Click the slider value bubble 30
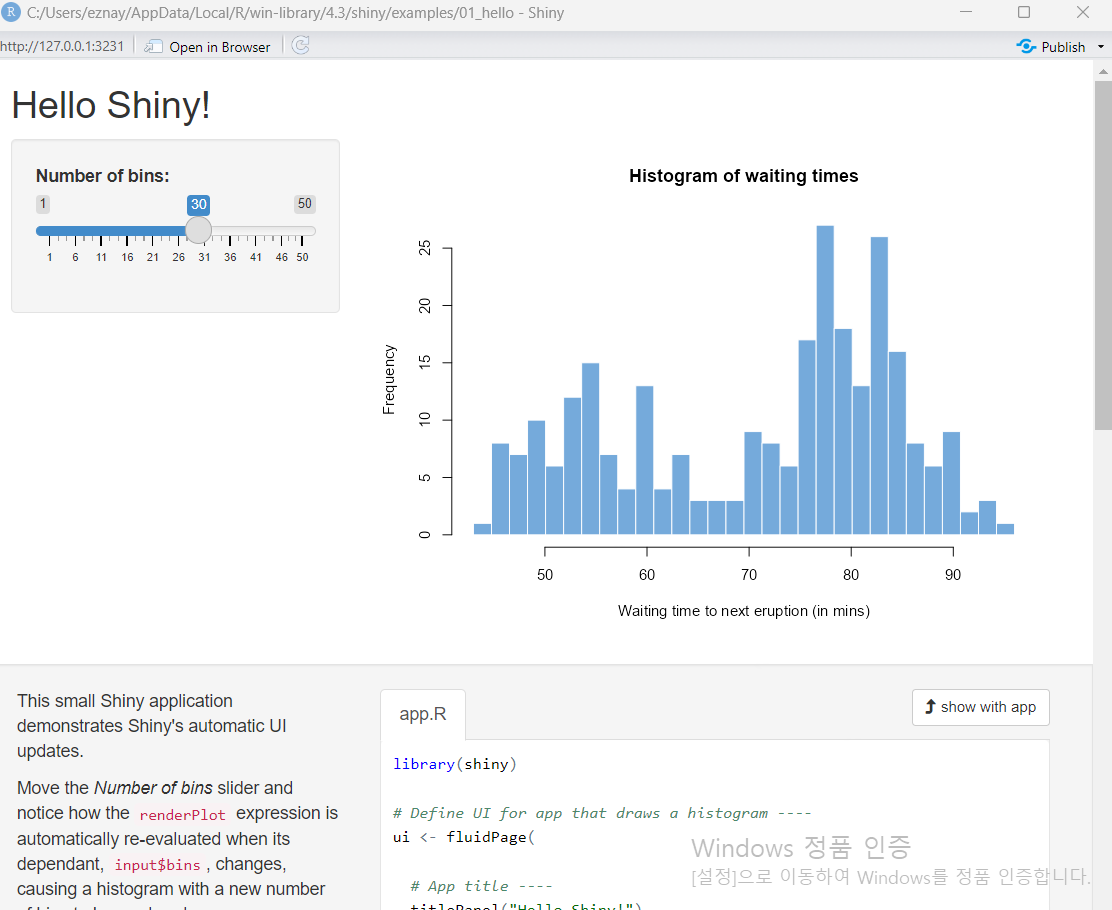Viewport: 1112px width, 910px height. point(199,205)
